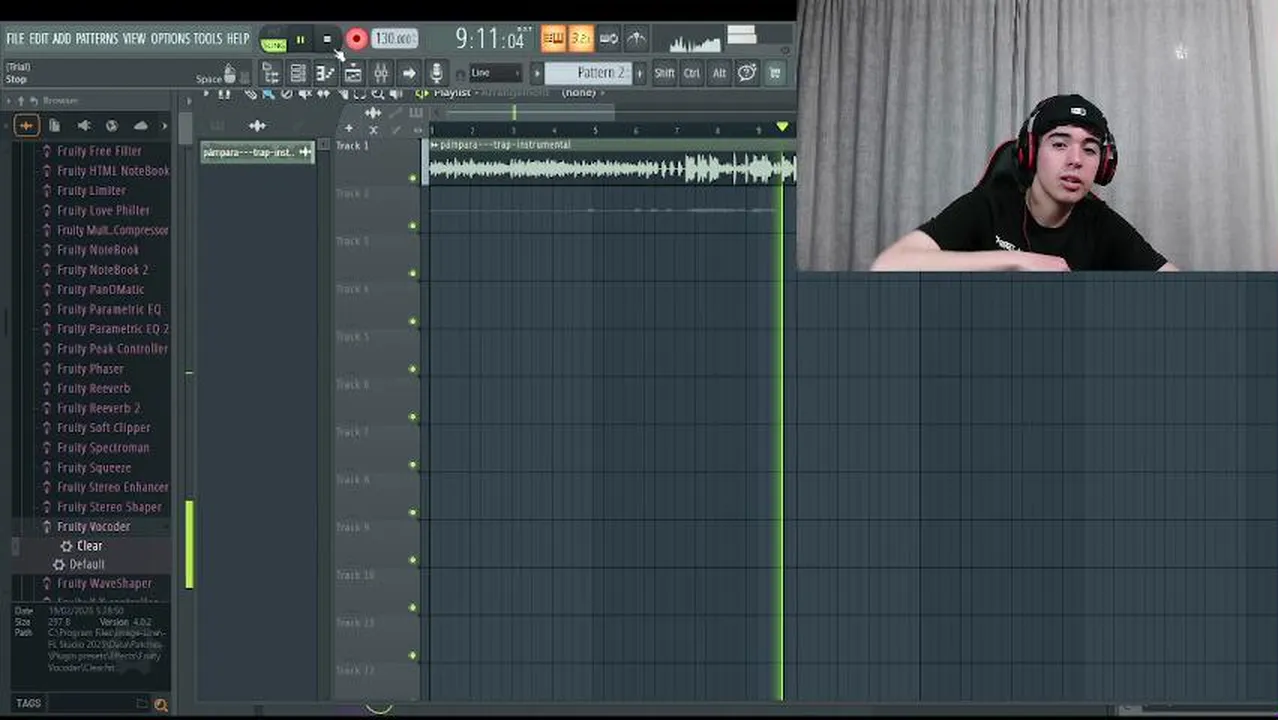Image resolution: width=1278 pixels, height=720 pixels.
Task: Stop playback with the stop button
Action: click(326, 40)
